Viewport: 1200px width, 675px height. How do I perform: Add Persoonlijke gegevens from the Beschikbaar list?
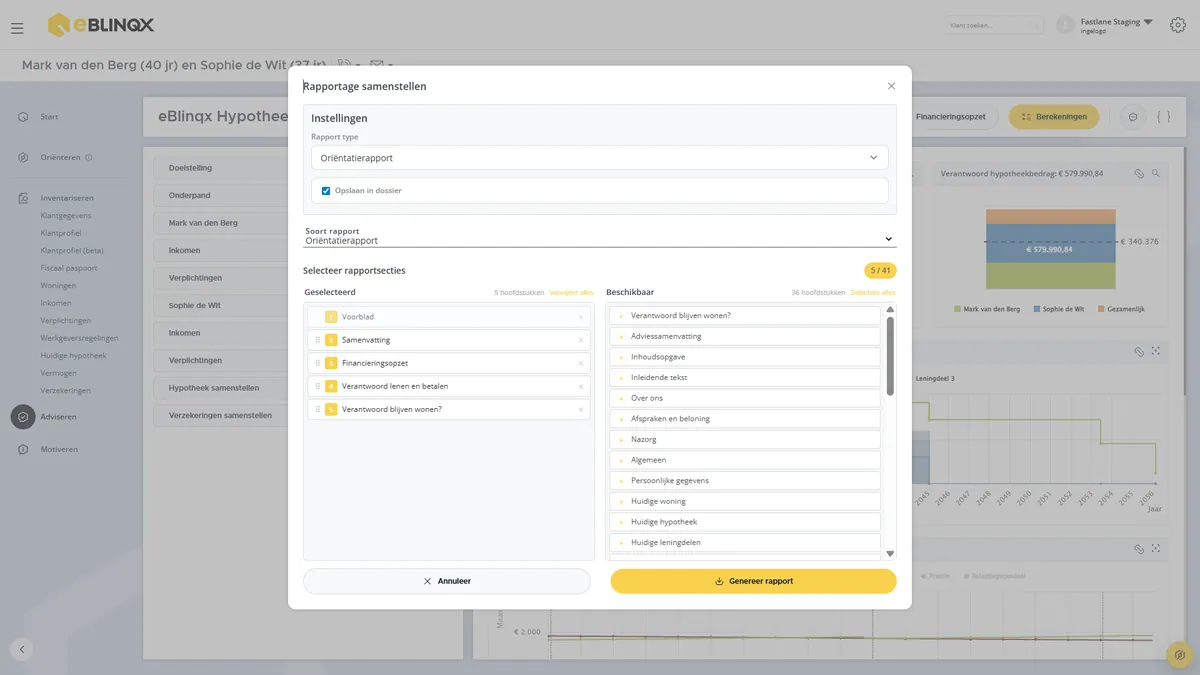click(x=745, y=481)
